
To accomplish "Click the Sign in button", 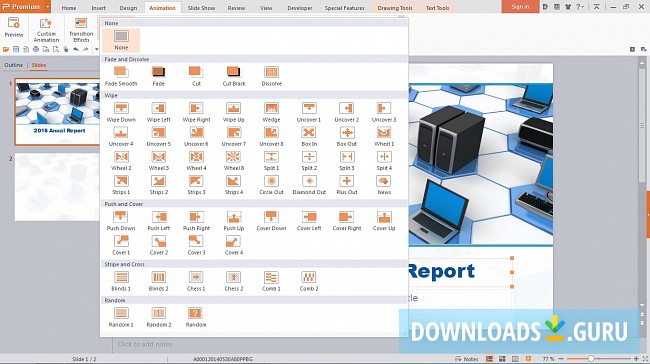I will (x=520, y=7).
